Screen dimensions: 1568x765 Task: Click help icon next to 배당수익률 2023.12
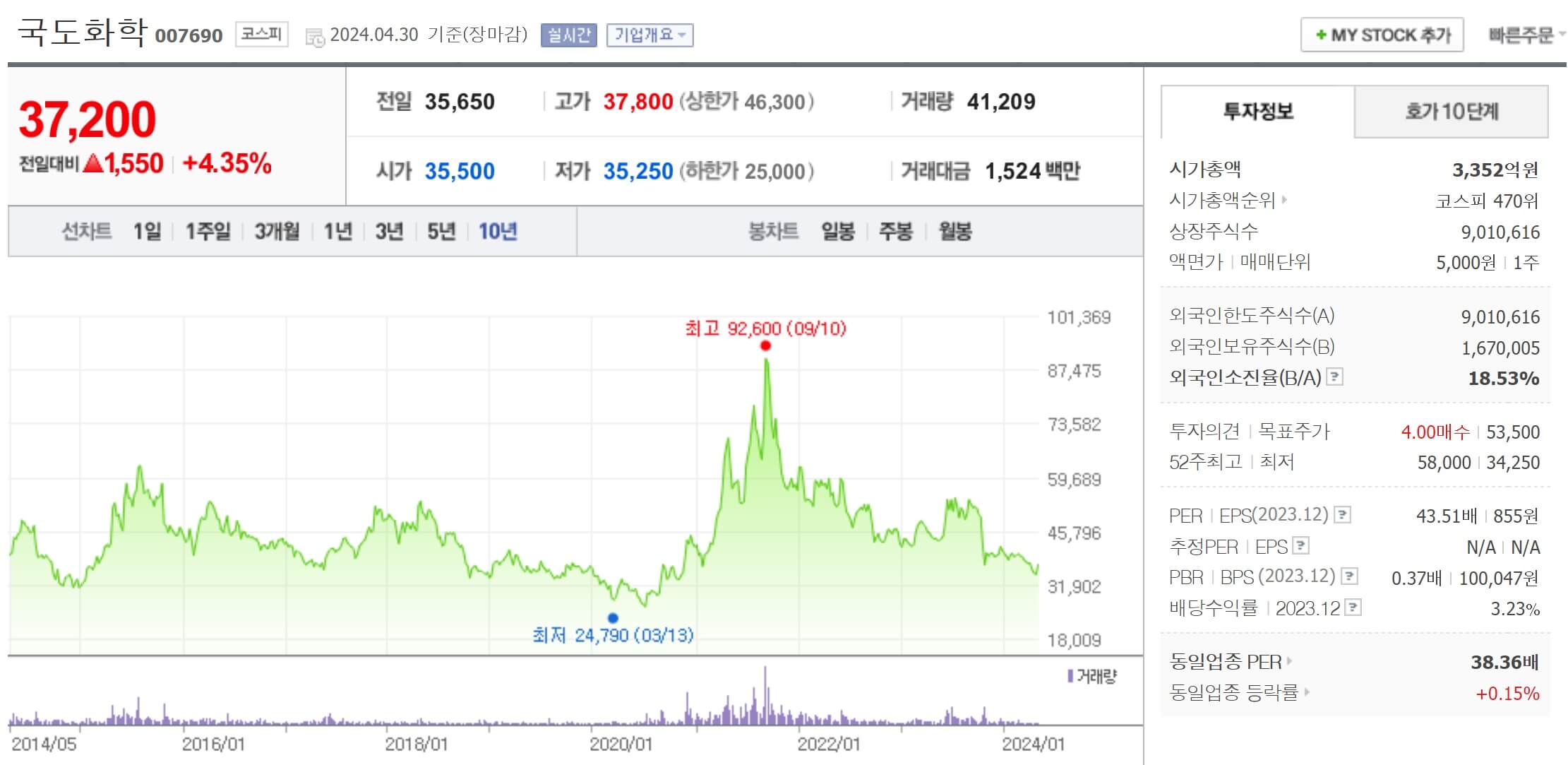click(1353, 607)
